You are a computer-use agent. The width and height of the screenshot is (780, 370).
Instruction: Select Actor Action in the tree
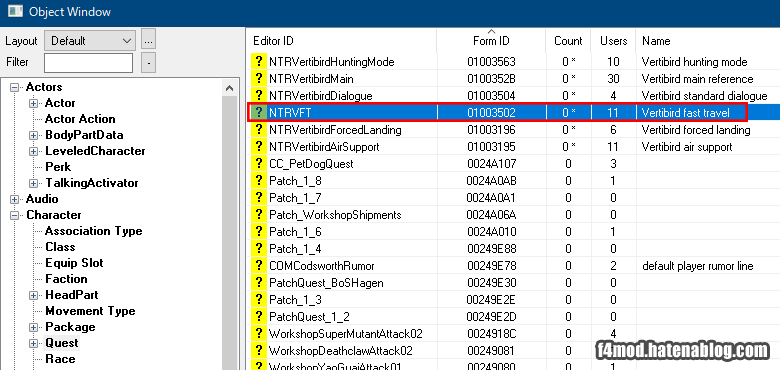(x=80, y=119)
